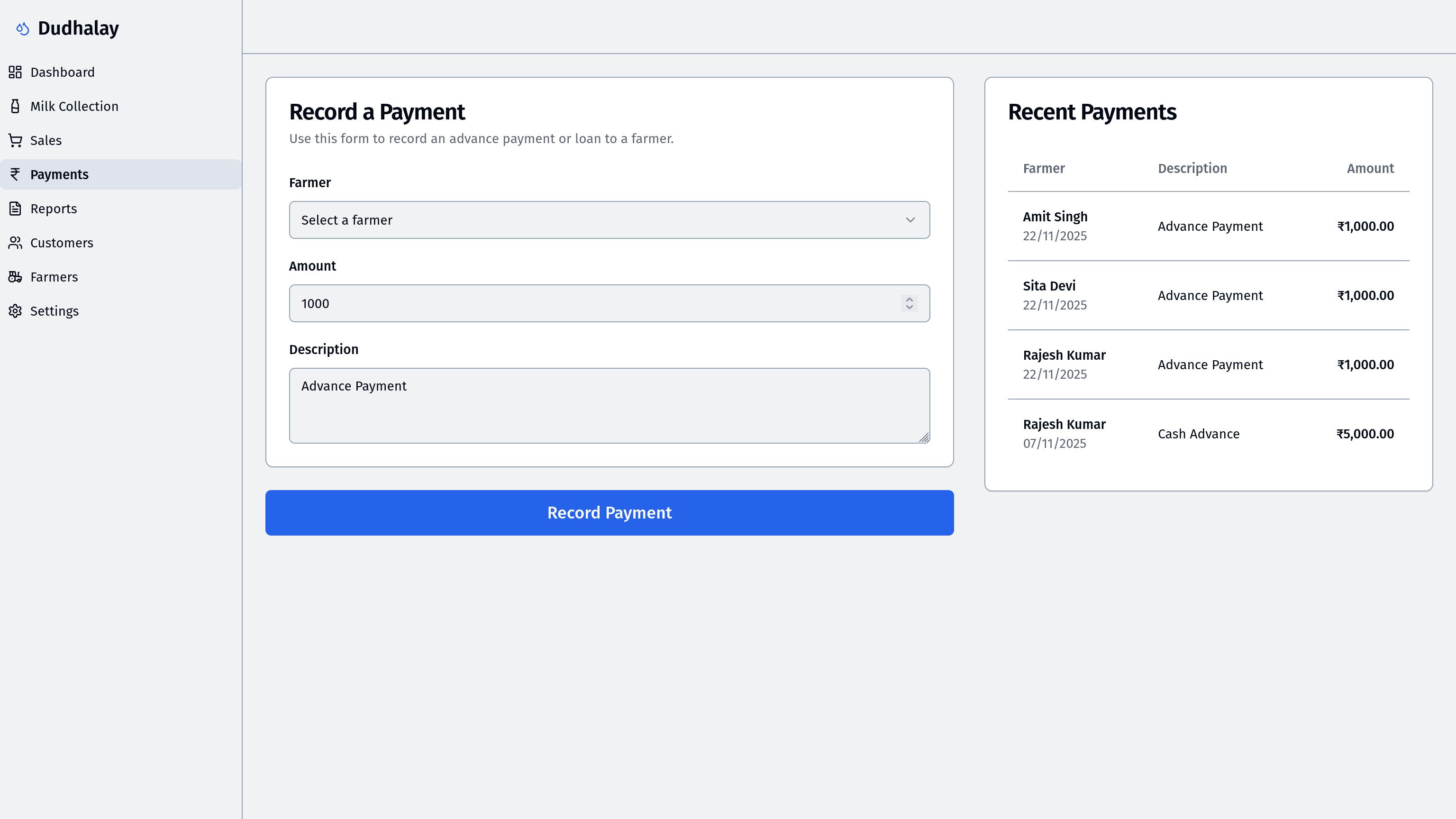Click the Payments rupee icon
Screen dimensions: 1456x819
pos(15,174)
